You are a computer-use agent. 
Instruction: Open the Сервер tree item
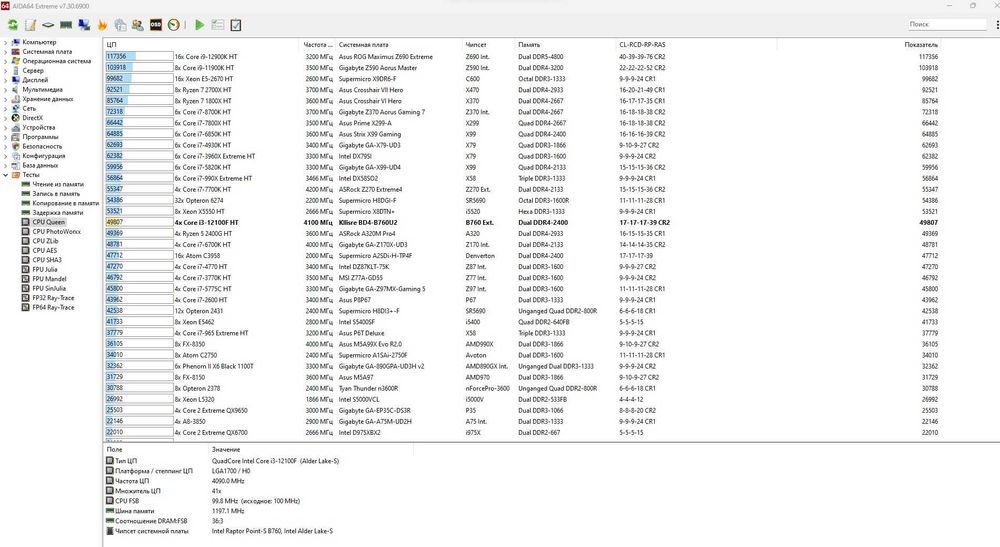[33, 71]
